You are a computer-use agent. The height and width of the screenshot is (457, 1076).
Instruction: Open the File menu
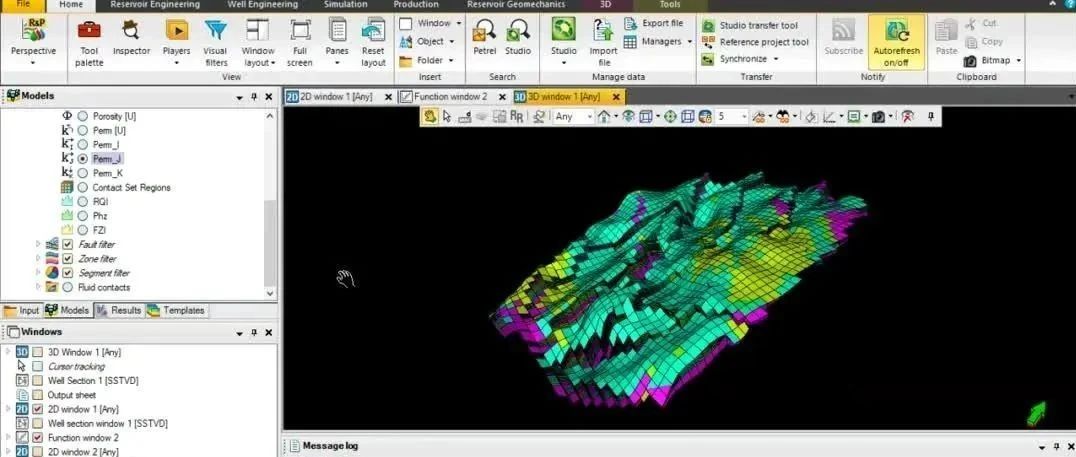click(23, 5)
